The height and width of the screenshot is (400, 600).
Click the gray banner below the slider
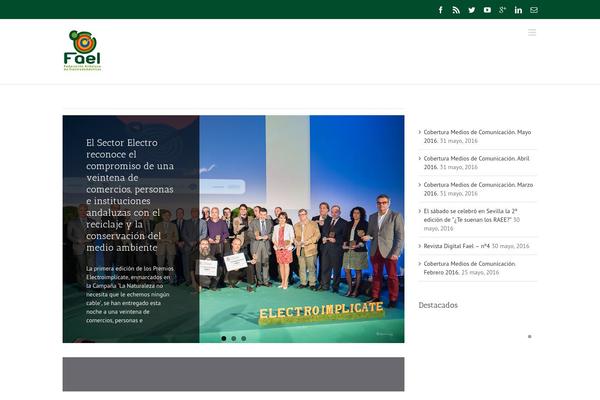coord(233,374)
